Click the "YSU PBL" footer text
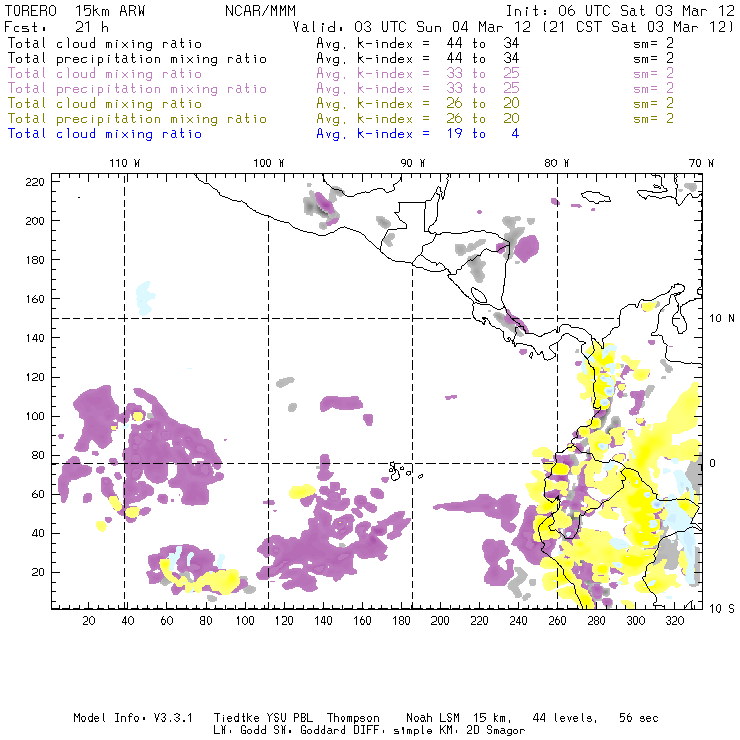The image size is (740, 740). point(290,718)
